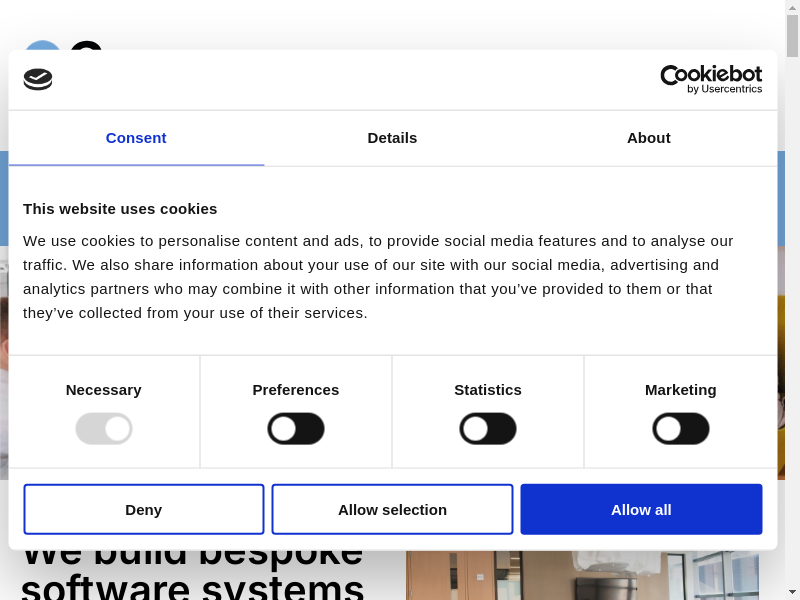The width and height of the screenshot is (800, 600).
Task: Open the Cookiebot by Usercentrics logo link
Action: click(x=711, y=79)
